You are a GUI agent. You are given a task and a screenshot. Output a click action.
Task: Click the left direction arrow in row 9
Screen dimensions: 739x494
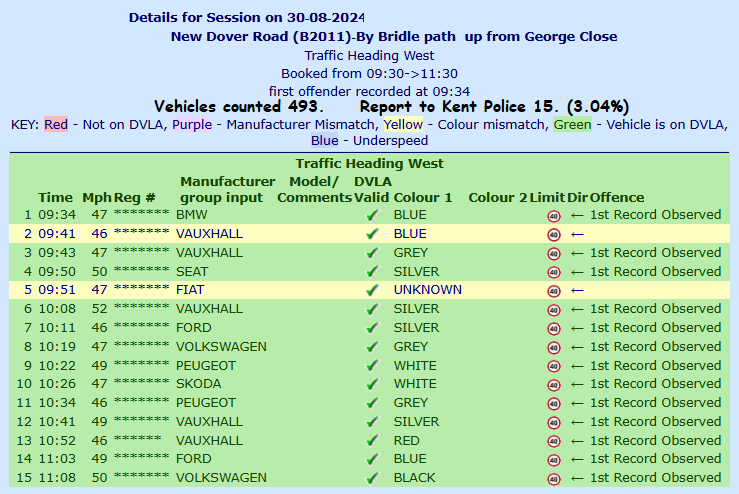pos(577,366)
